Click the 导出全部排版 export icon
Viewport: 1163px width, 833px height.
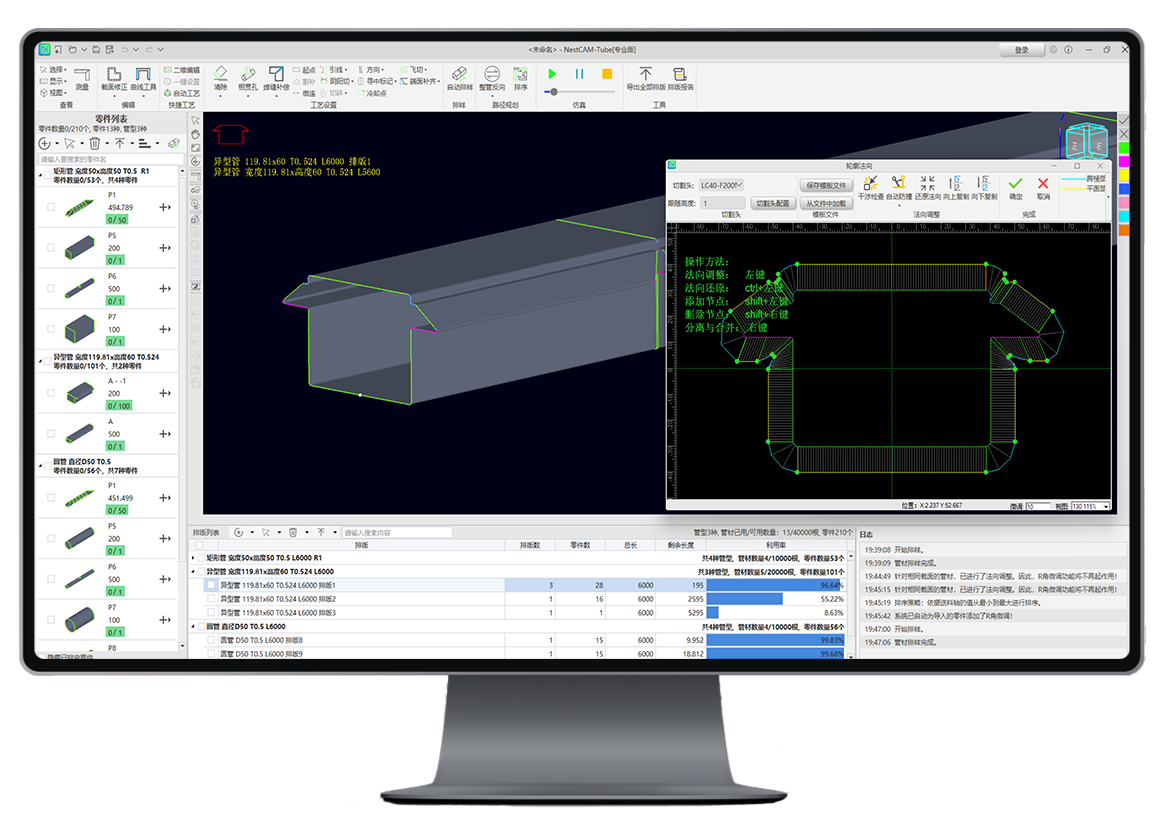[645, 75]
